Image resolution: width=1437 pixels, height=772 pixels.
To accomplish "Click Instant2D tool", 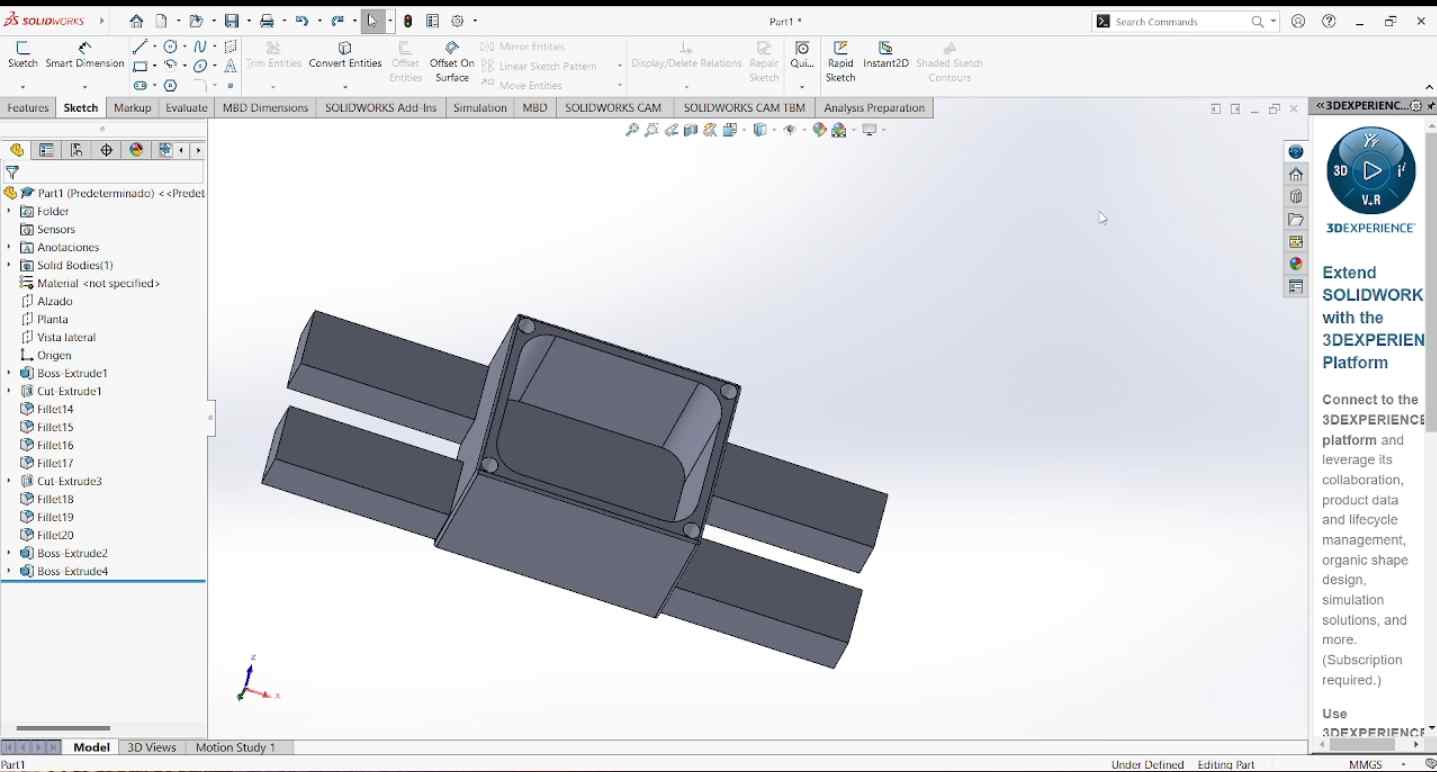I will pyautogui.click(x=886, y=55).
